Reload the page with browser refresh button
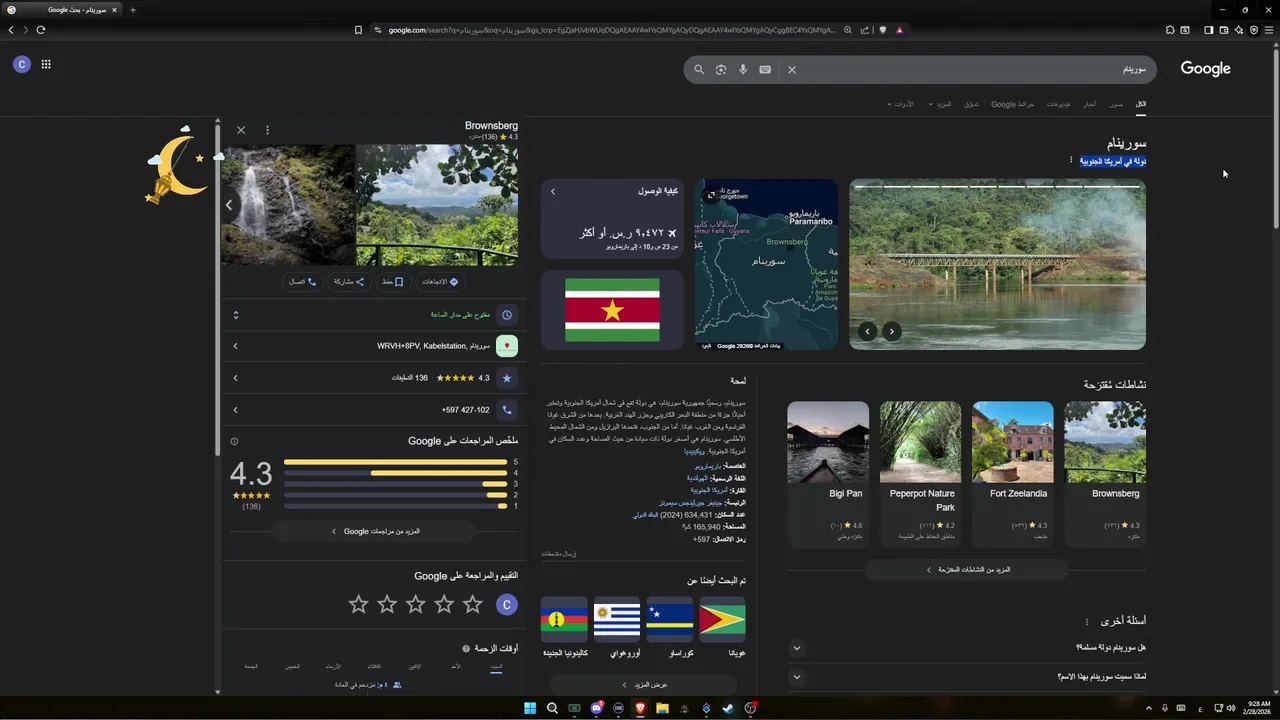The height and width of the screenshot is (720, 1280). click(41, 30)
